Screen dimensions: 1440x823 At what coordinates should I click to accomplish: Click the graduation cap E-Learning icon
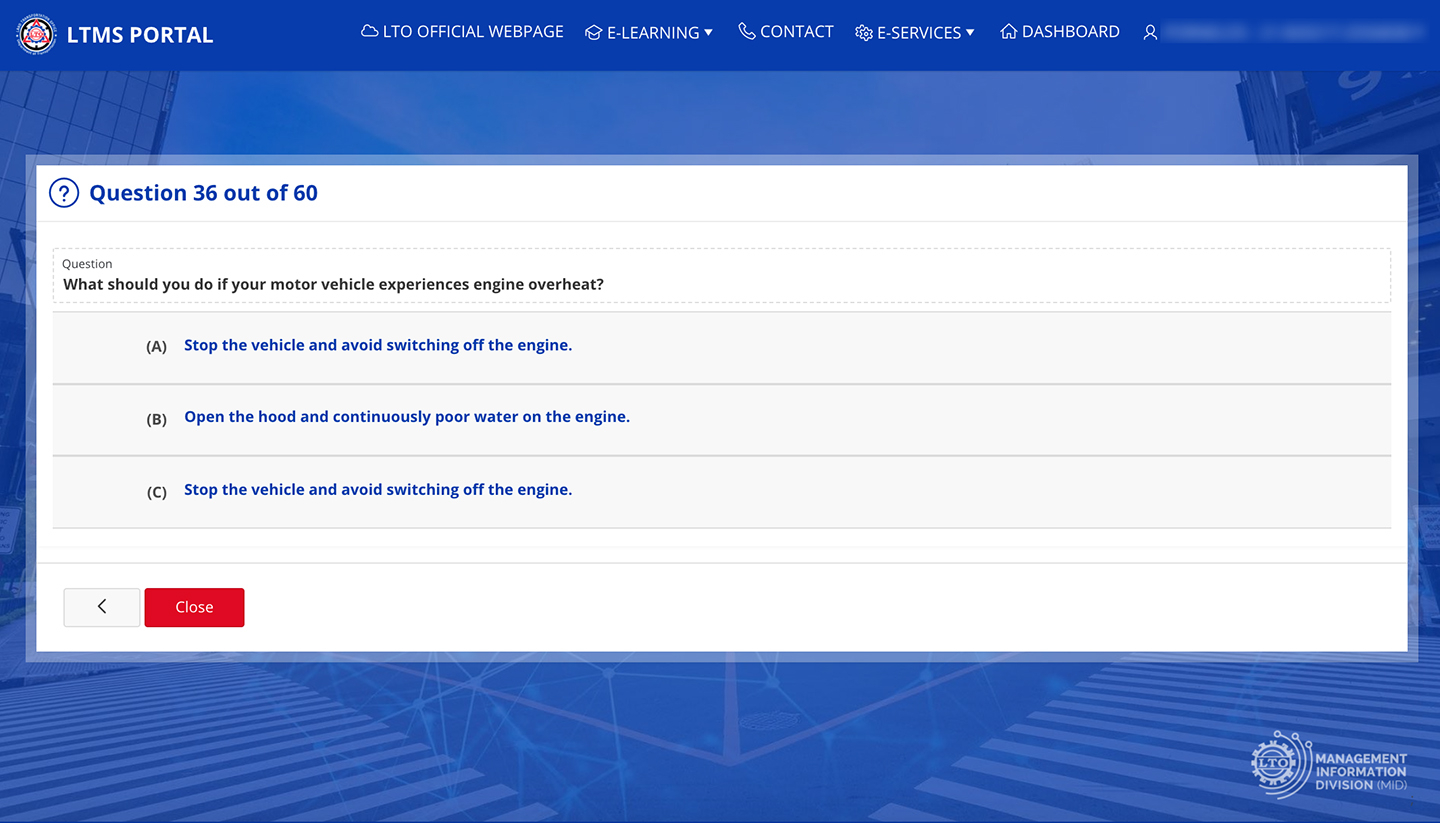593,33
